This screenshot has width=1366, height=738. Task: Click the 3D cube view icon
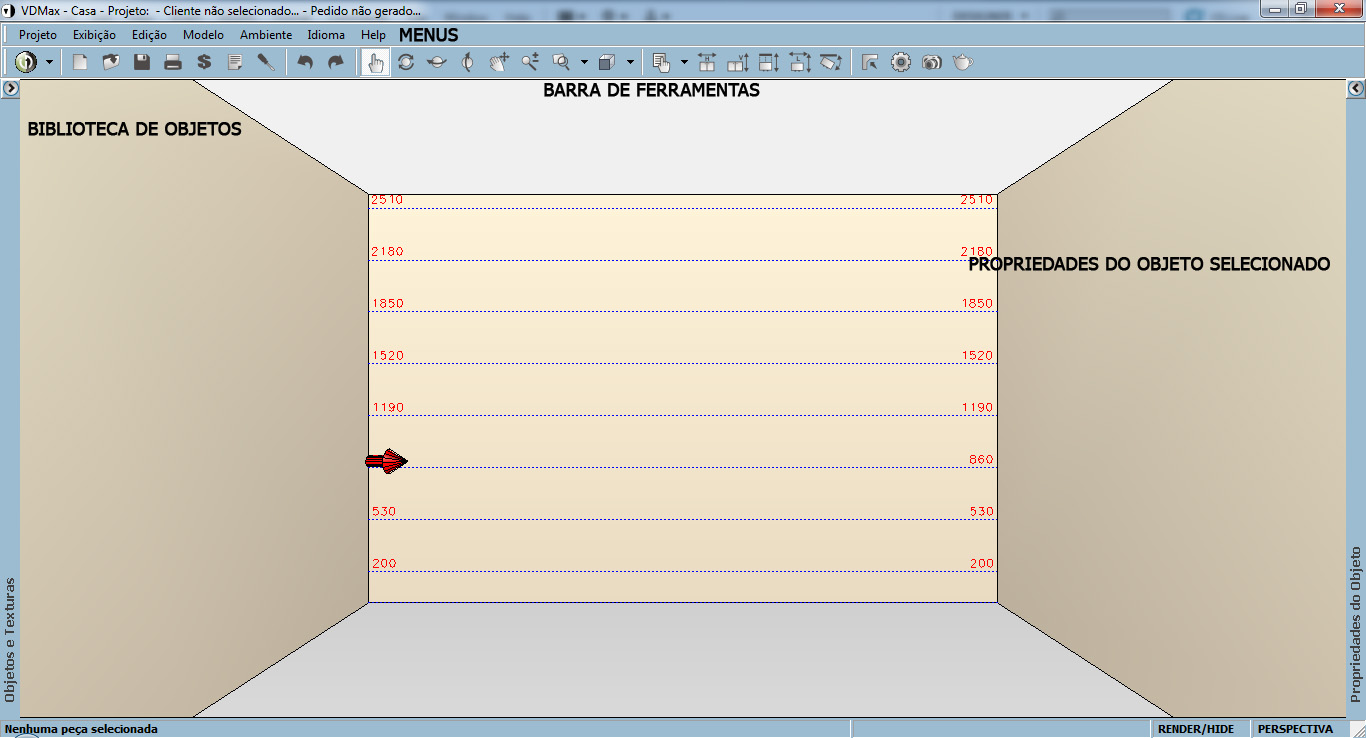tap(607, 62)
